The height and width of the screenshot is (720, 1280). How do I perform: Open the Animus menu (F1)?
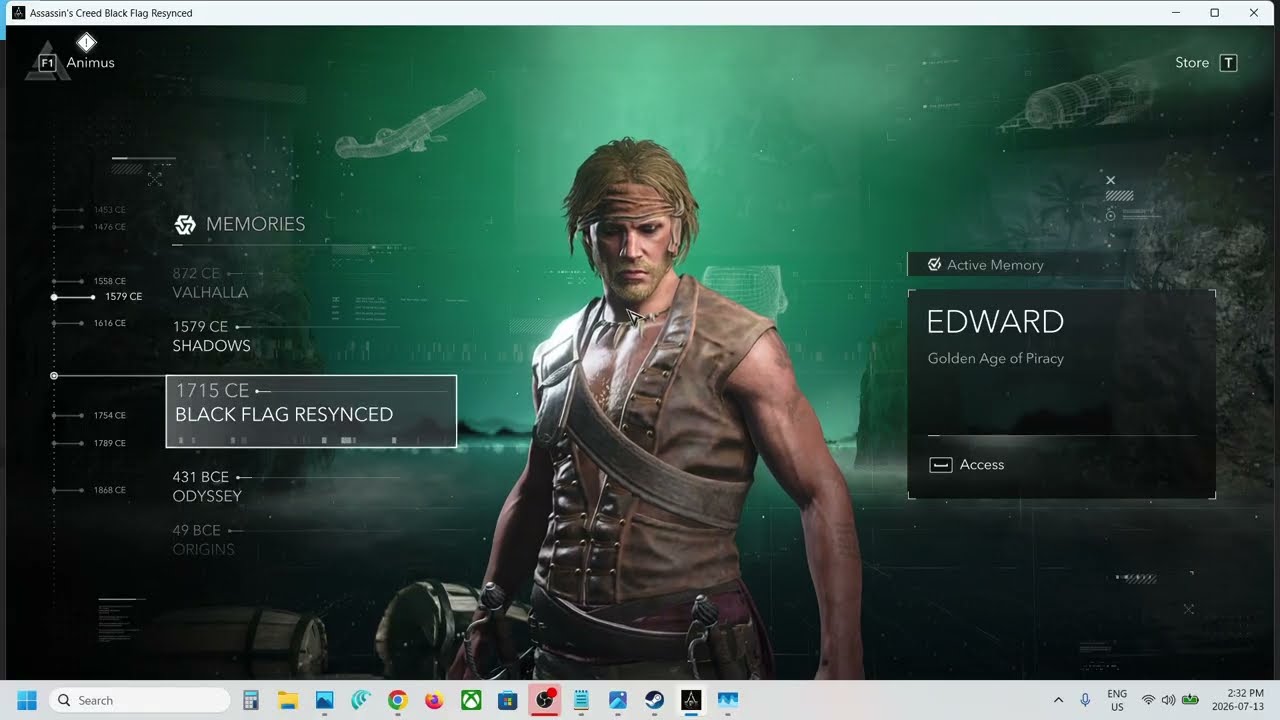pyautogui.click(x=77, y=63)
